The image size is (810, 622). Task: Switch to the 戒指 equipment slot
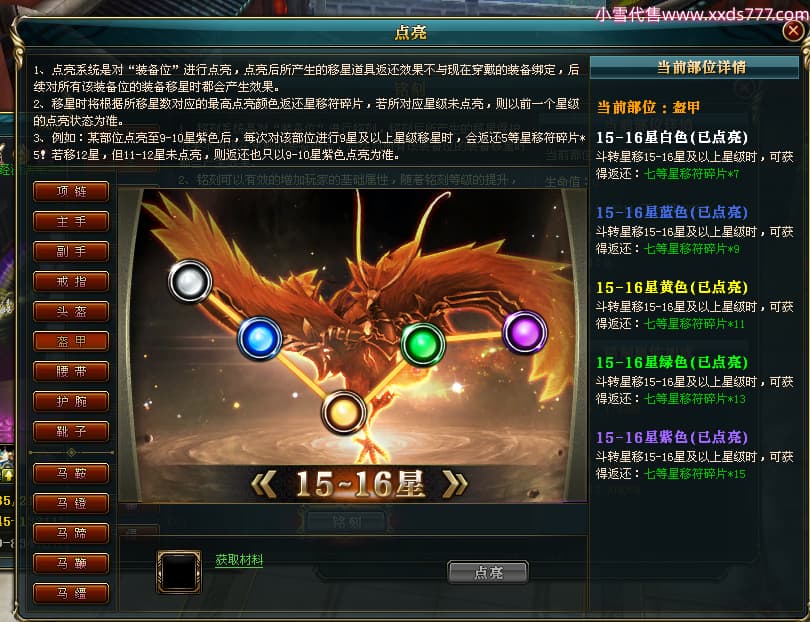coord(71,282)
